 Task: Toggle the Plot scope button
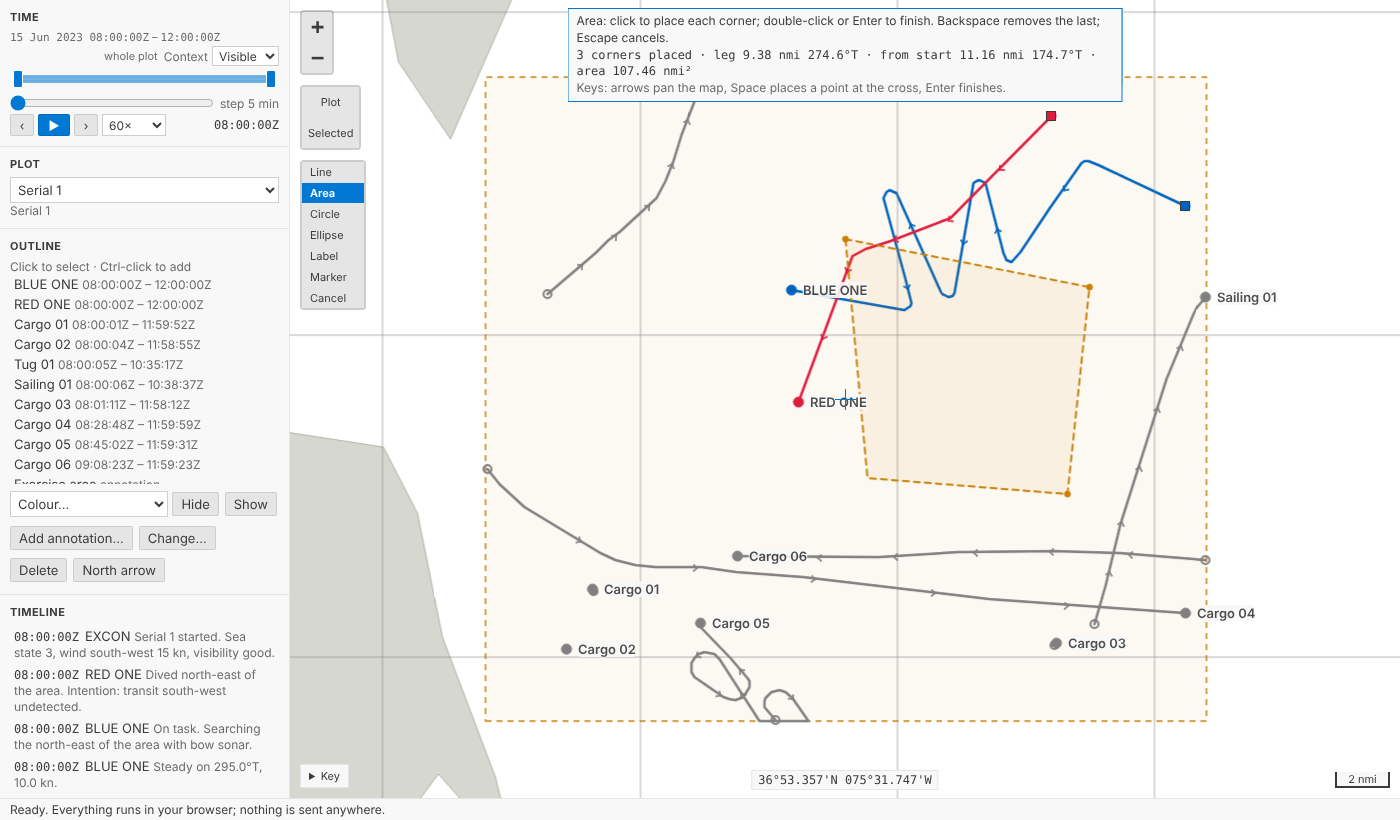coord(331,102)
